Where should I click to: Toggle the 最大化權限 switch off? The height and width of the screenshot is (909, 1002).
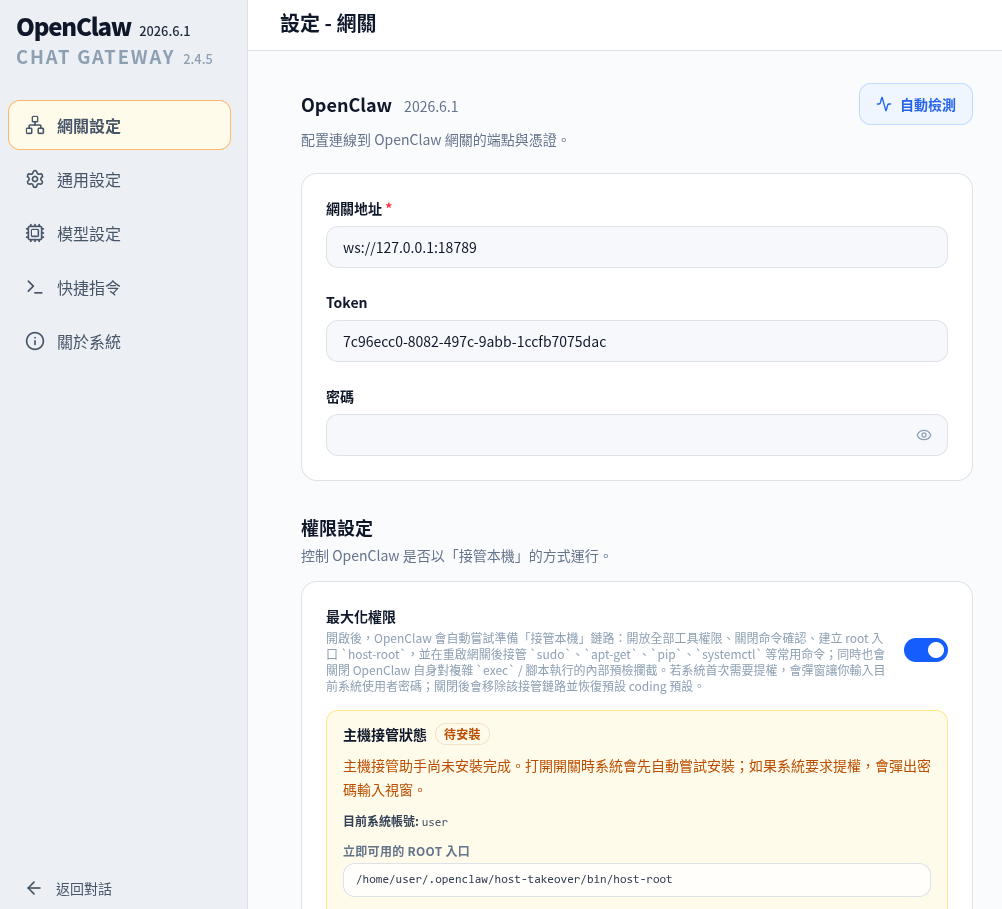tap(925, 650)
